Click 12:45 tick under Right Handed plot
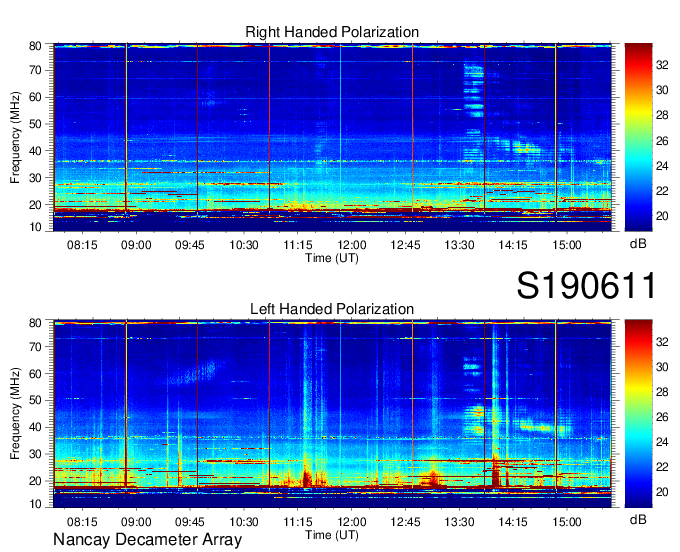Viewport: 680px width, 552px height. [x=405, y=245]
